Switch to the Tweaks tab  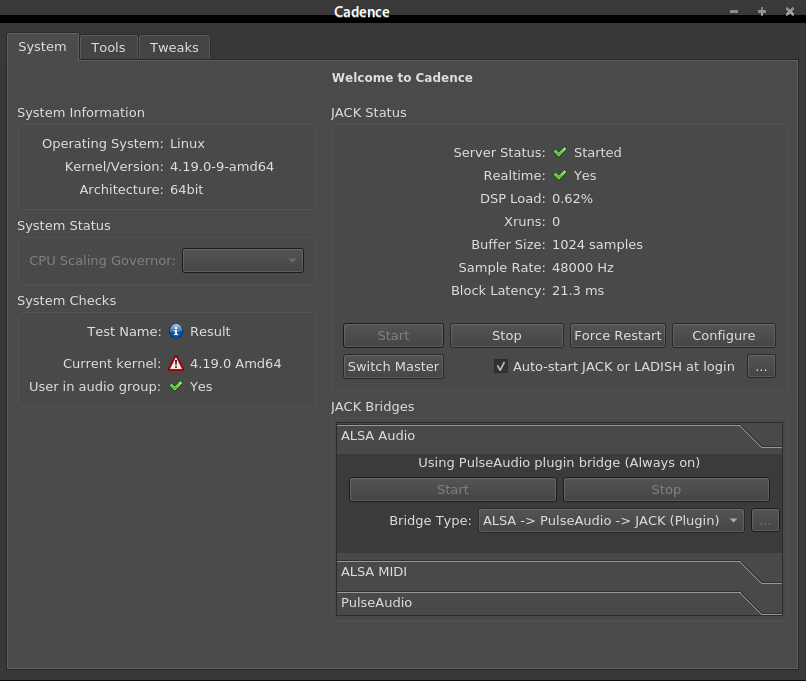pyautogui.click(x=174, y=47)
